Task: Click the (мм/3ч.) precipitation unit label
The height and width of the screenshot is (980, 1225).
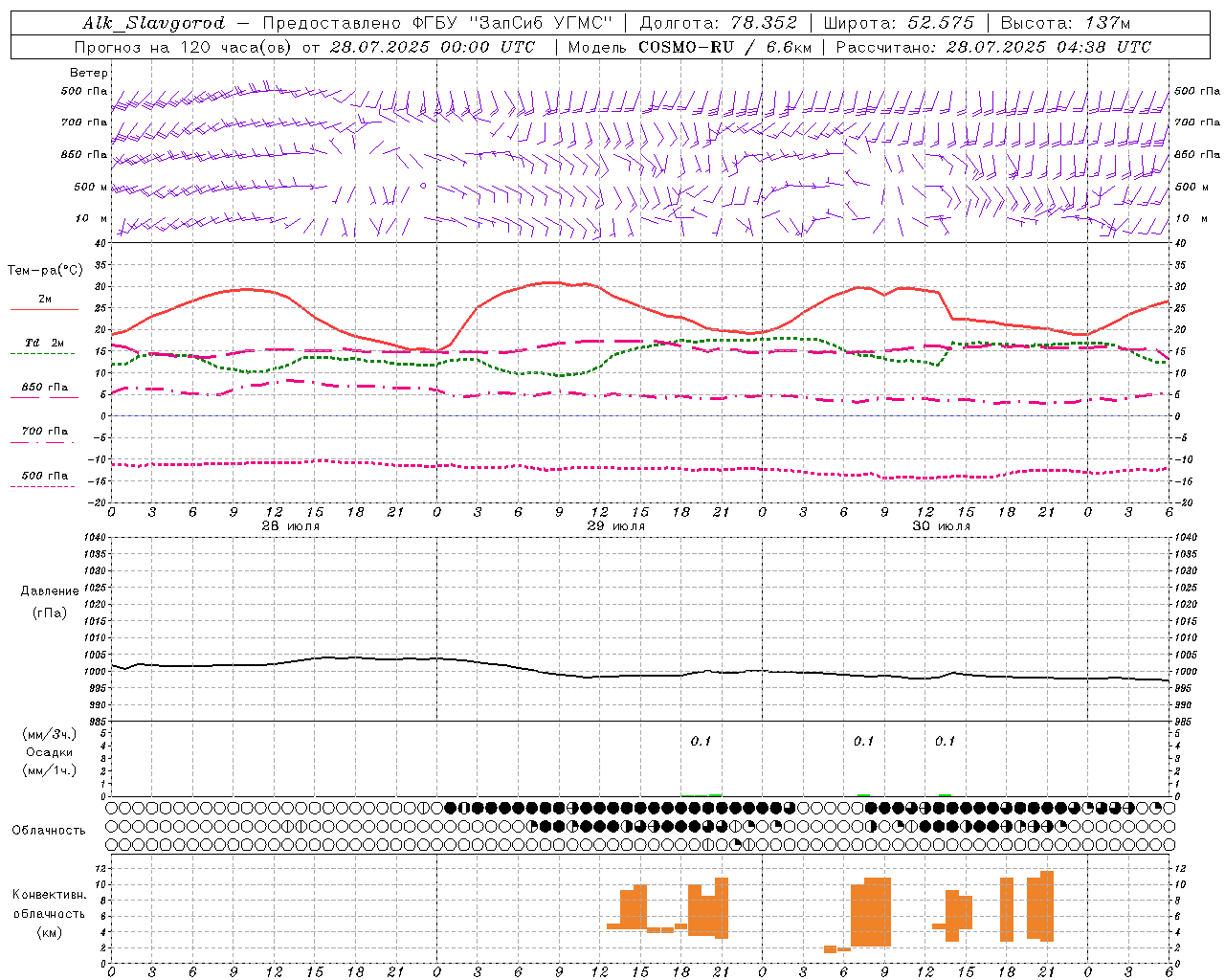Action: (x=50, y=734)
